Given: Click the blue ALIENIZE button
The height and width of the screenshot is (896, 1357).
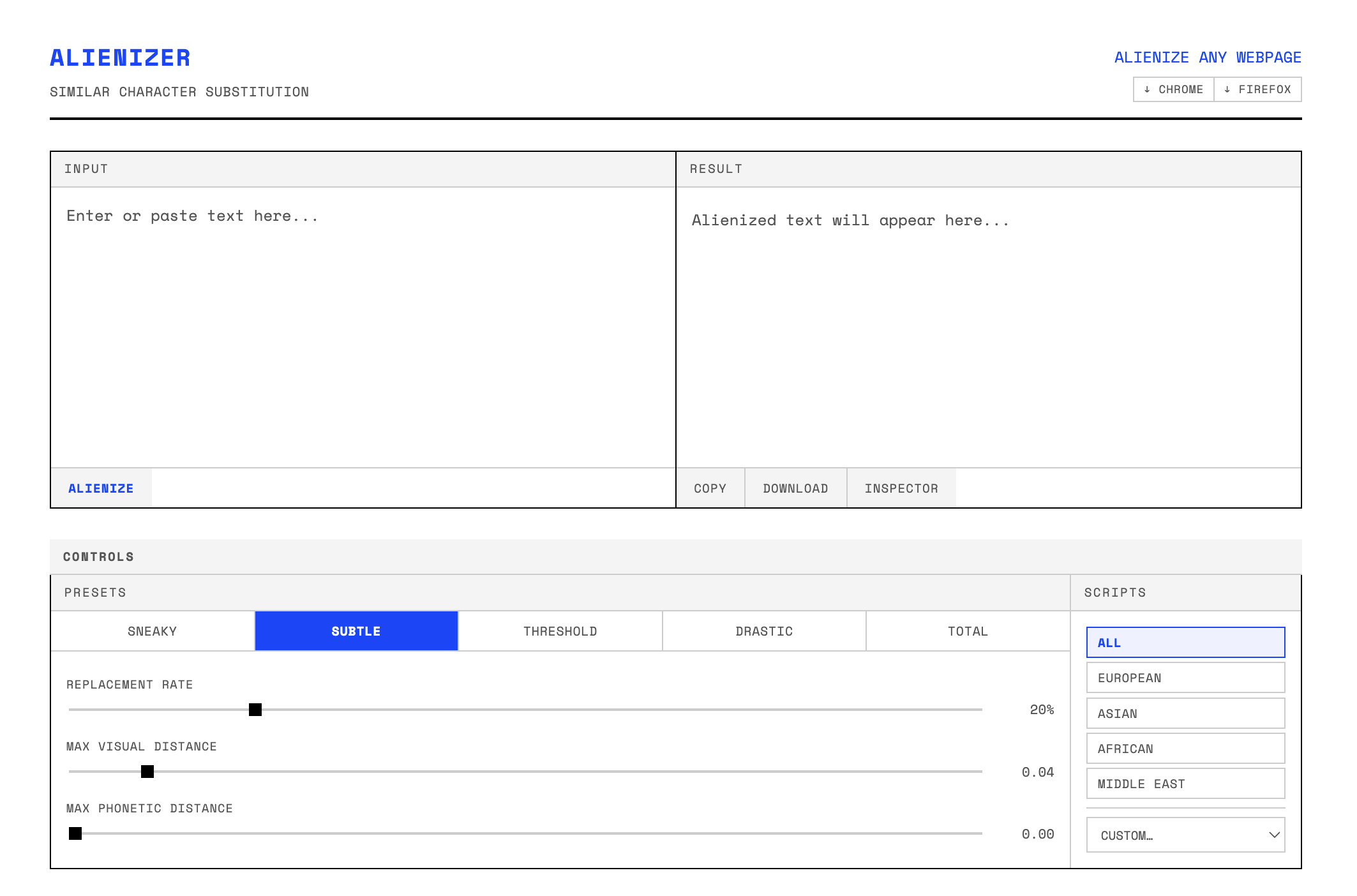Looking at the screenshot, I should tap(101, 488).
